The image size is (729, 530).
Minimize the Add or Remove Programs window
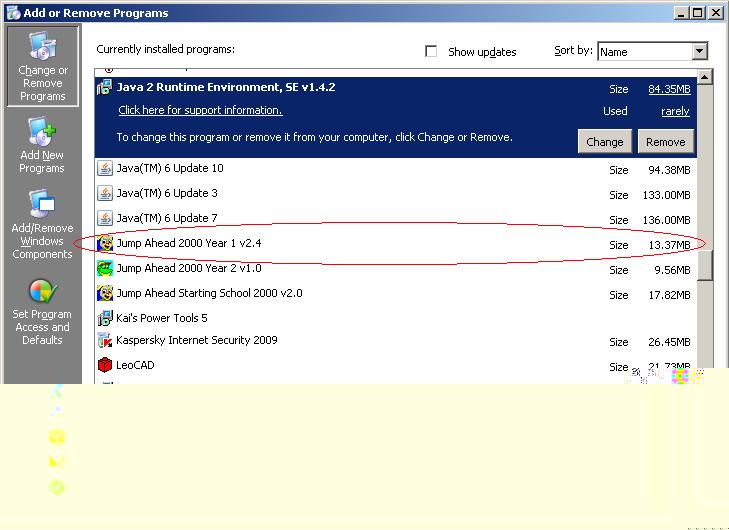point(681,13)
